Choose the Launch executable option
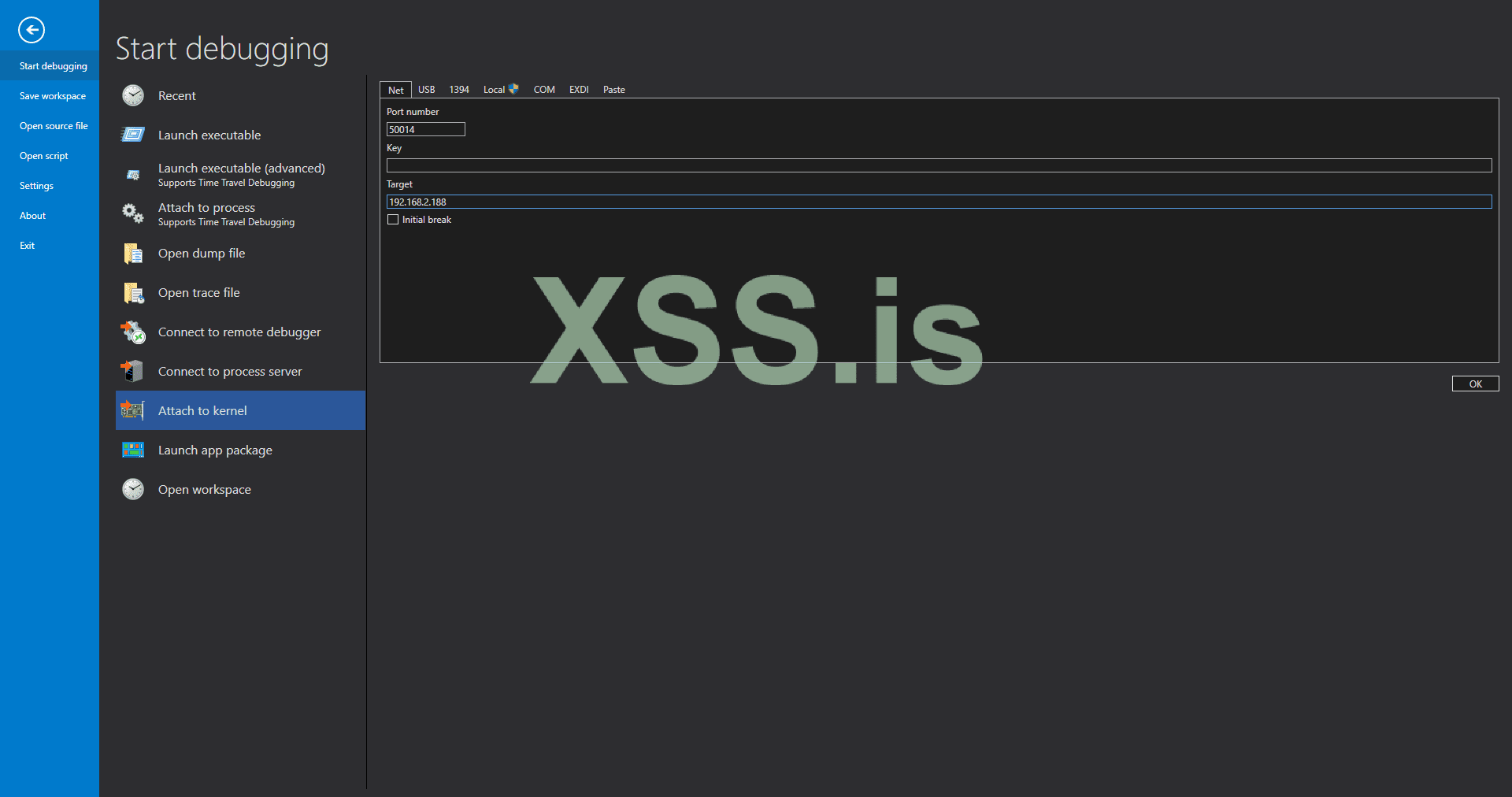The image size is (1512, 797). [240, 135]
